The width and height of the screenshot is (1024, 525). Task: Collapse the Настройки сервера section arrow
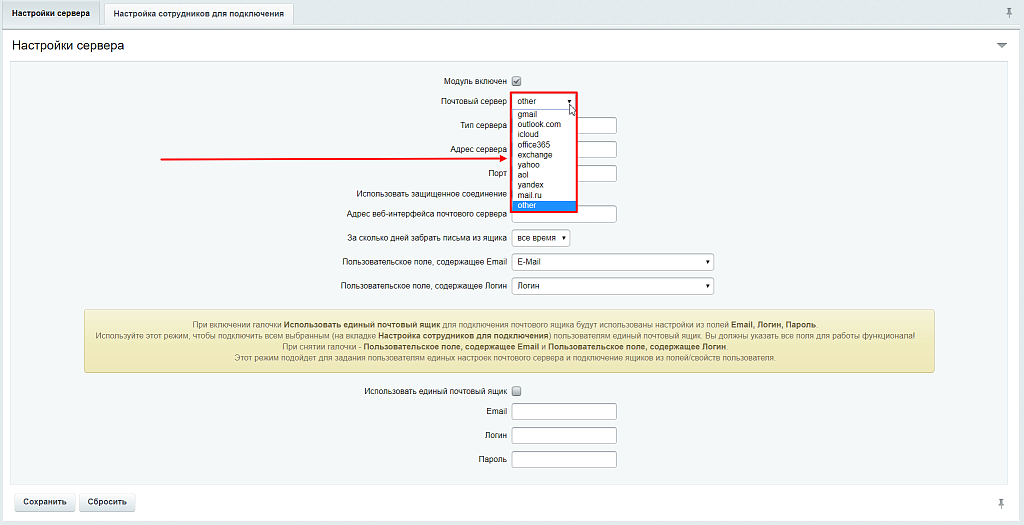click(1001, 46)
